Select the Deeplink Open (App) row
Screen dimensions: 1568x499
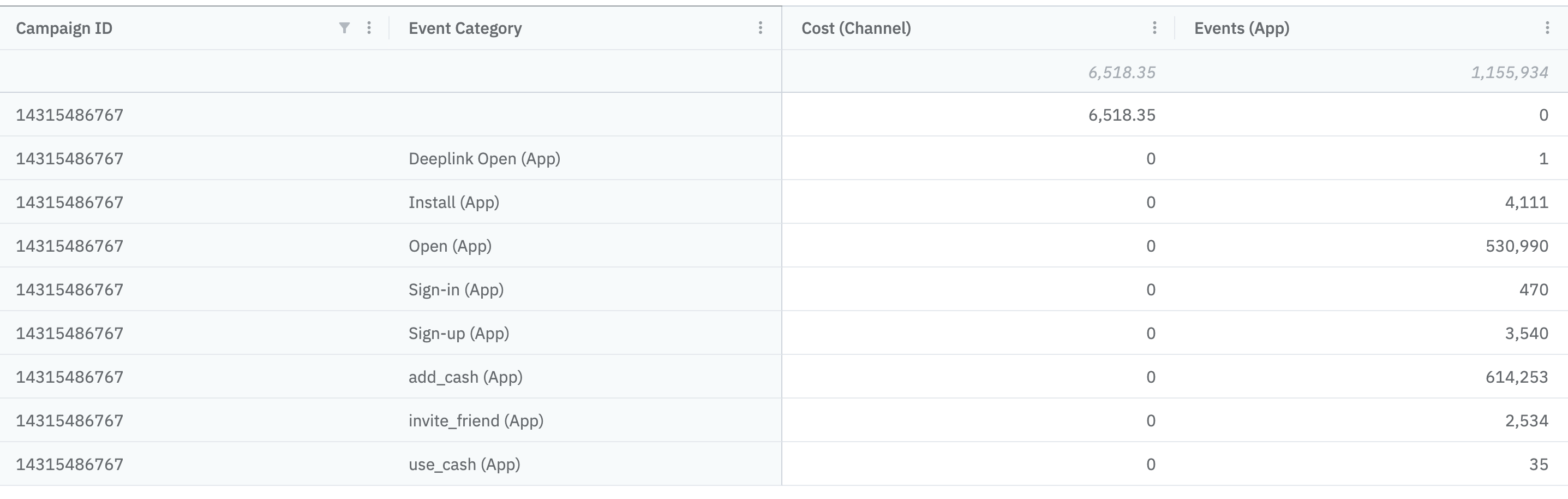click(x=484, y=159)
